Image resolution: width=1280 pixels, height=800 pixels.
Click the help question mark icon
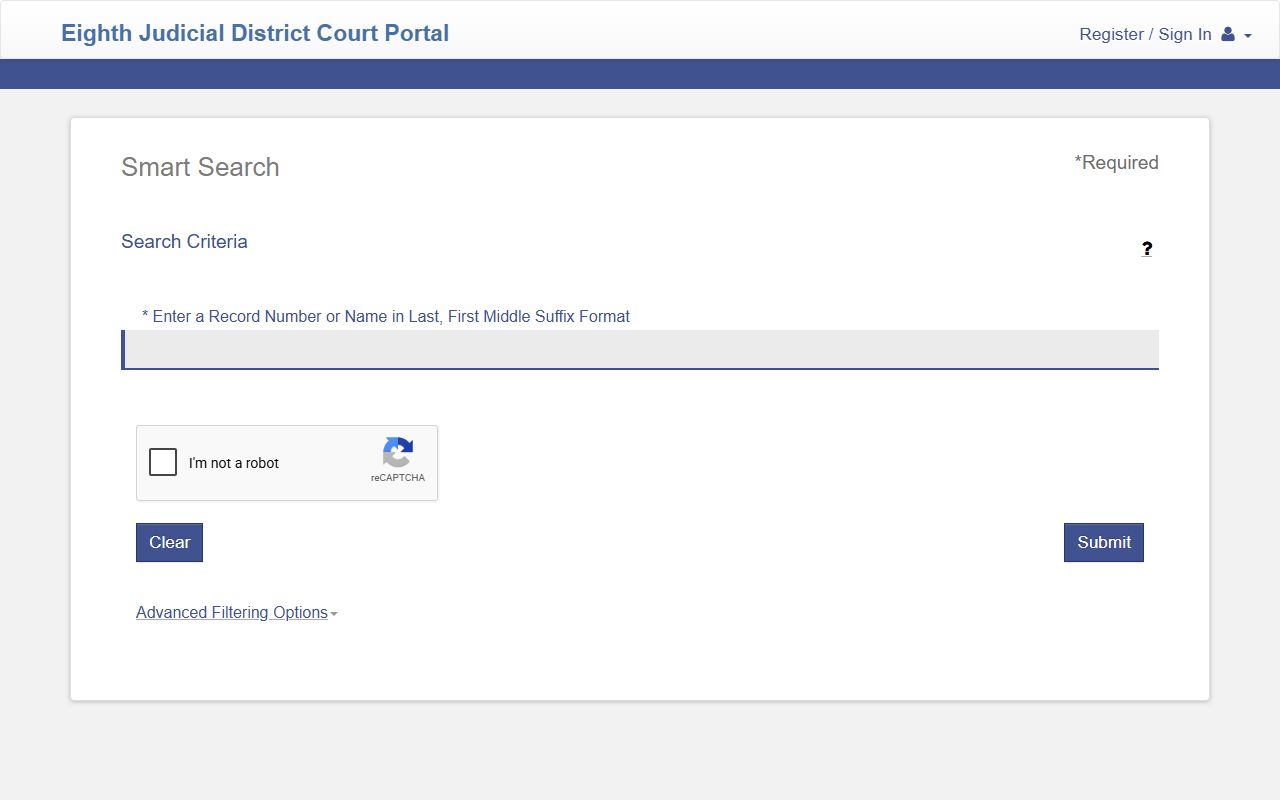point(1147,249)
